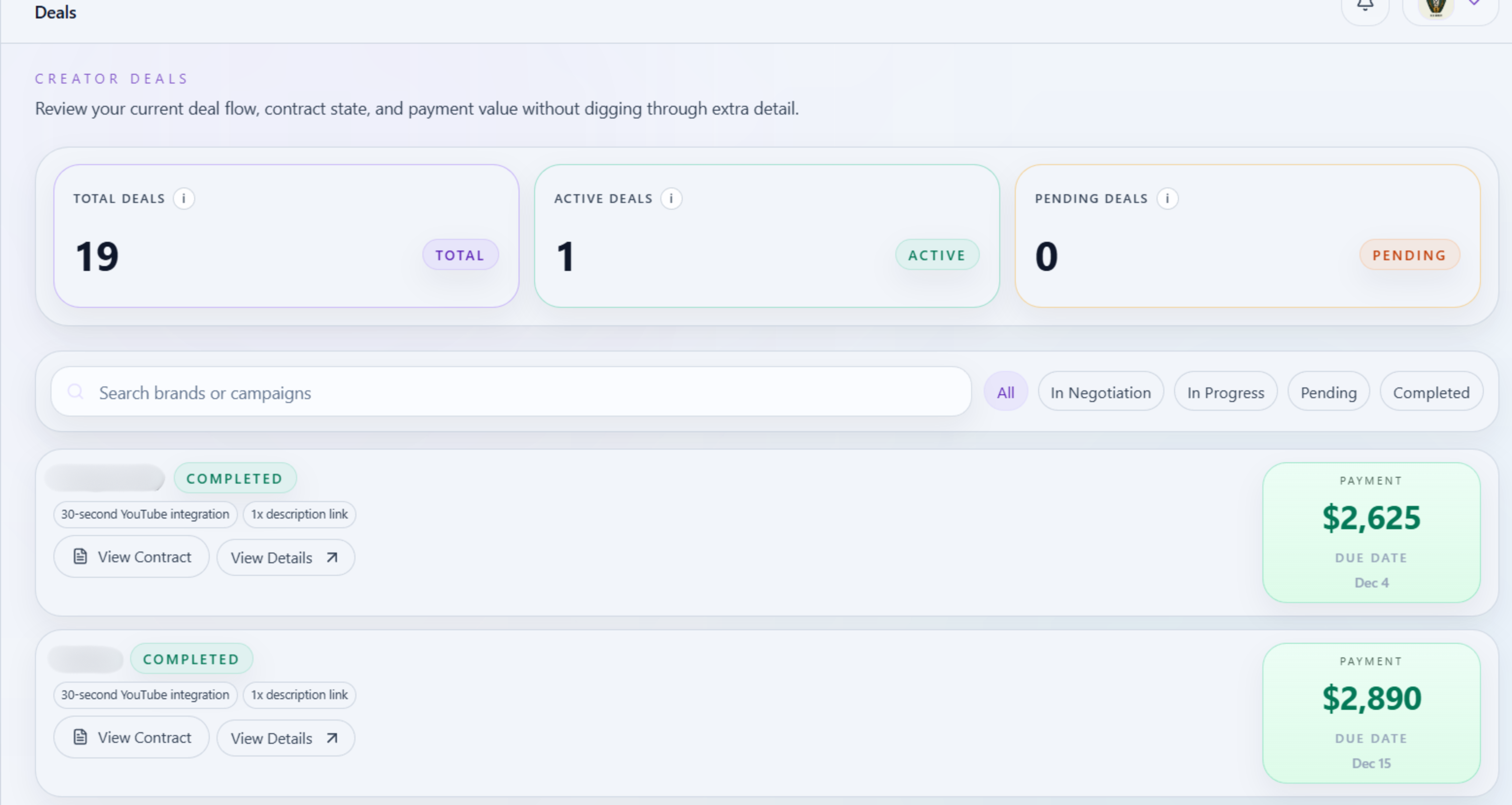Filter deals by In Negotiation

coord(1101,392)
